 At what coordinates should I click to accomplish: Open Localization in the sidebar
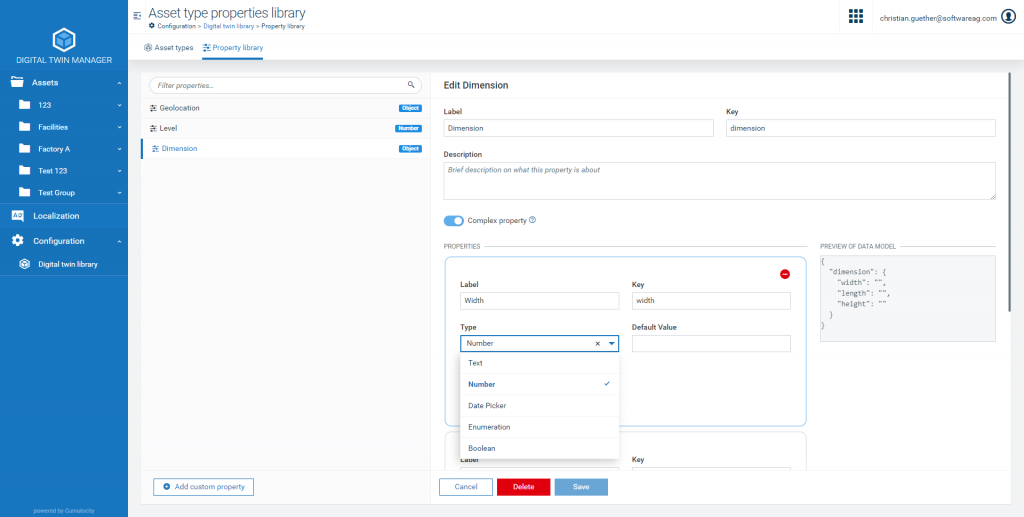56,216
